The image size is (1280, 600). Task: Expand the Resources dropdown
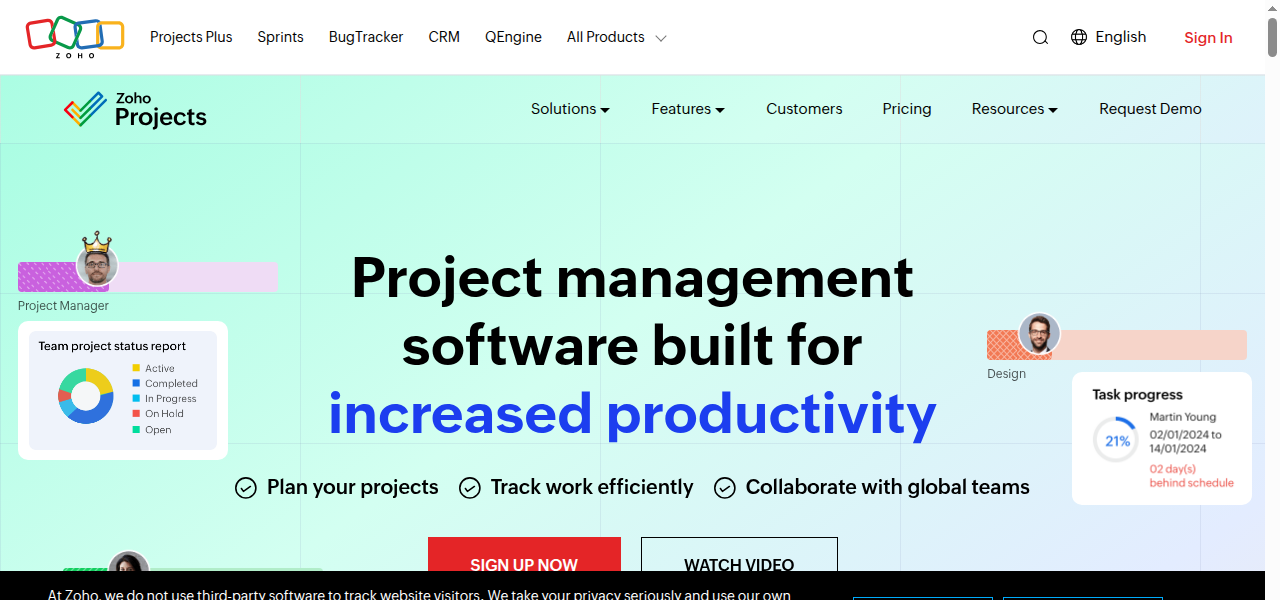(1014, 109)
